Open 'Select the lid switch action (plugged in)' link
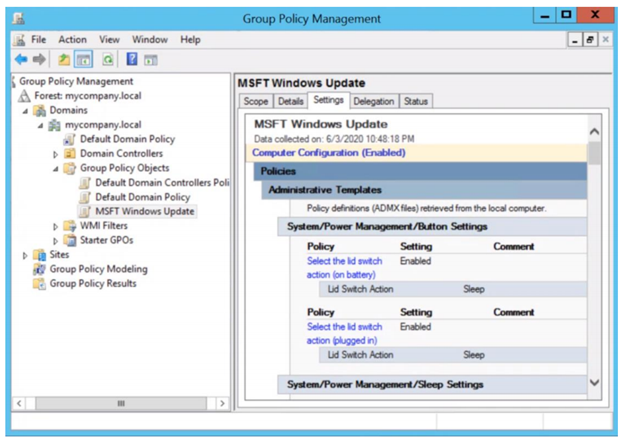This screenshot has height=441, width=624. [x=344, y=334]
